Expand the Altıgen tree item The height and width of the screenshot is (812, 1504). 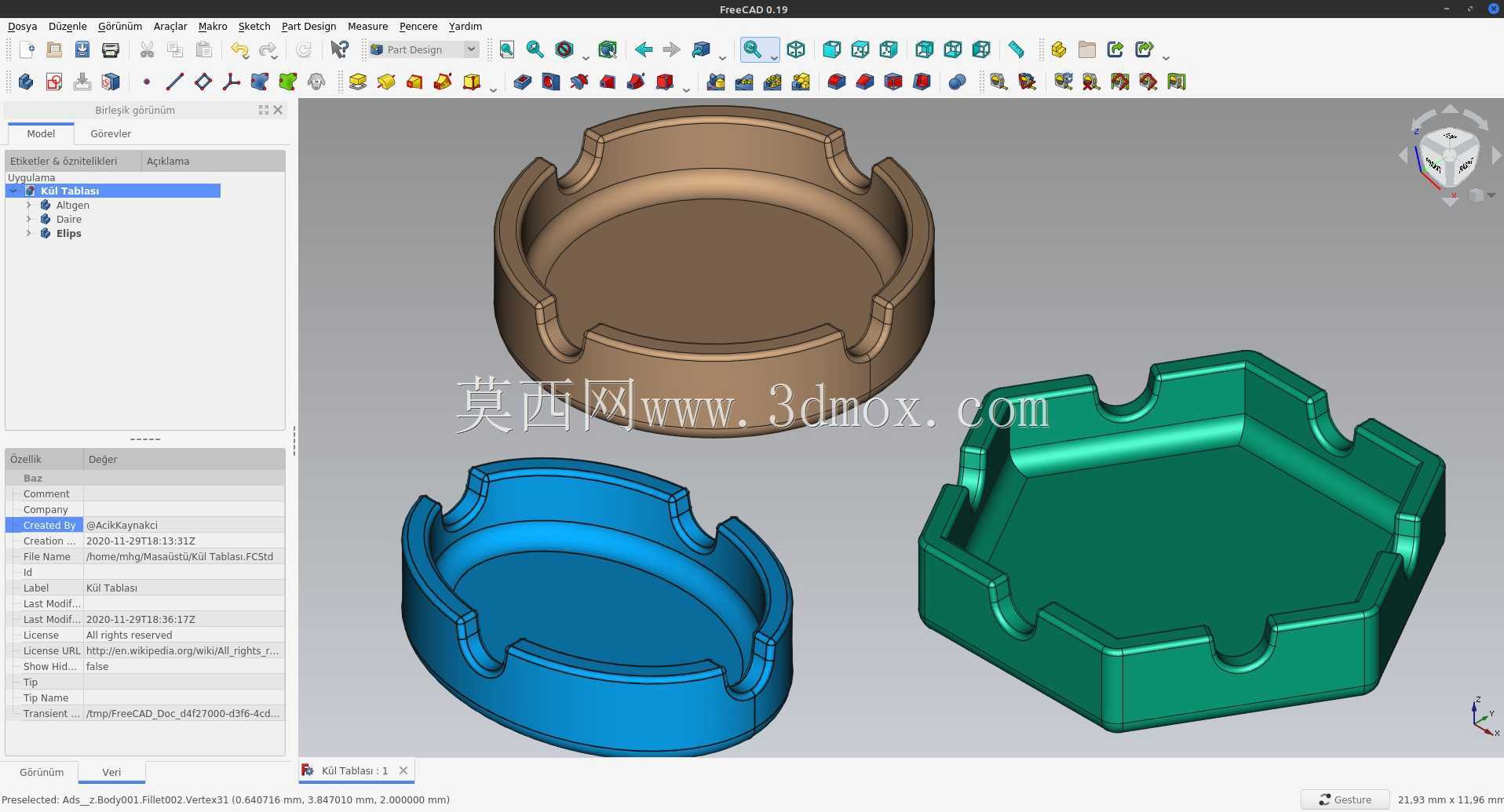[x=29, y=206]
